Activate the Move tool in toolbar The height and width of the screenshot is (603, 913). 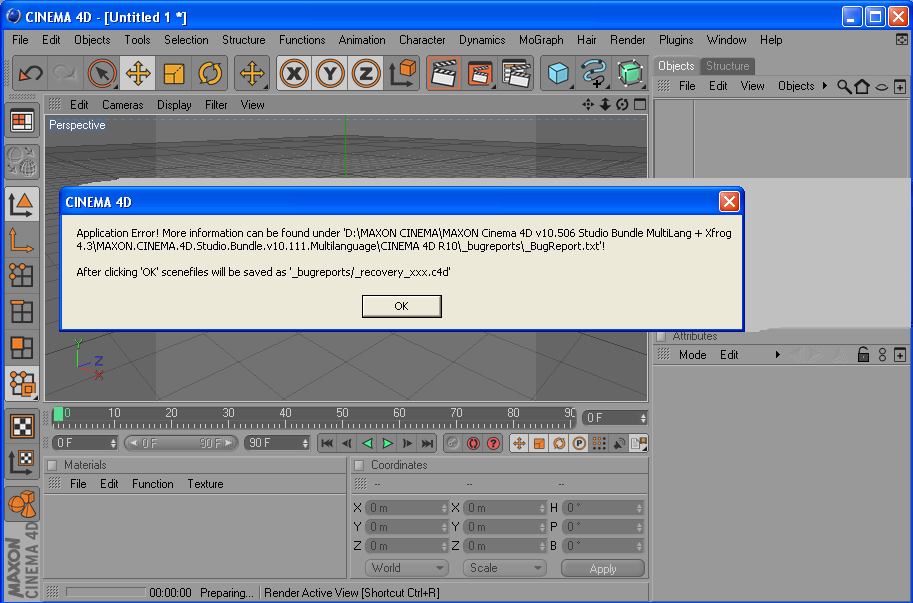pyautogui.click(x=138, y=73)
